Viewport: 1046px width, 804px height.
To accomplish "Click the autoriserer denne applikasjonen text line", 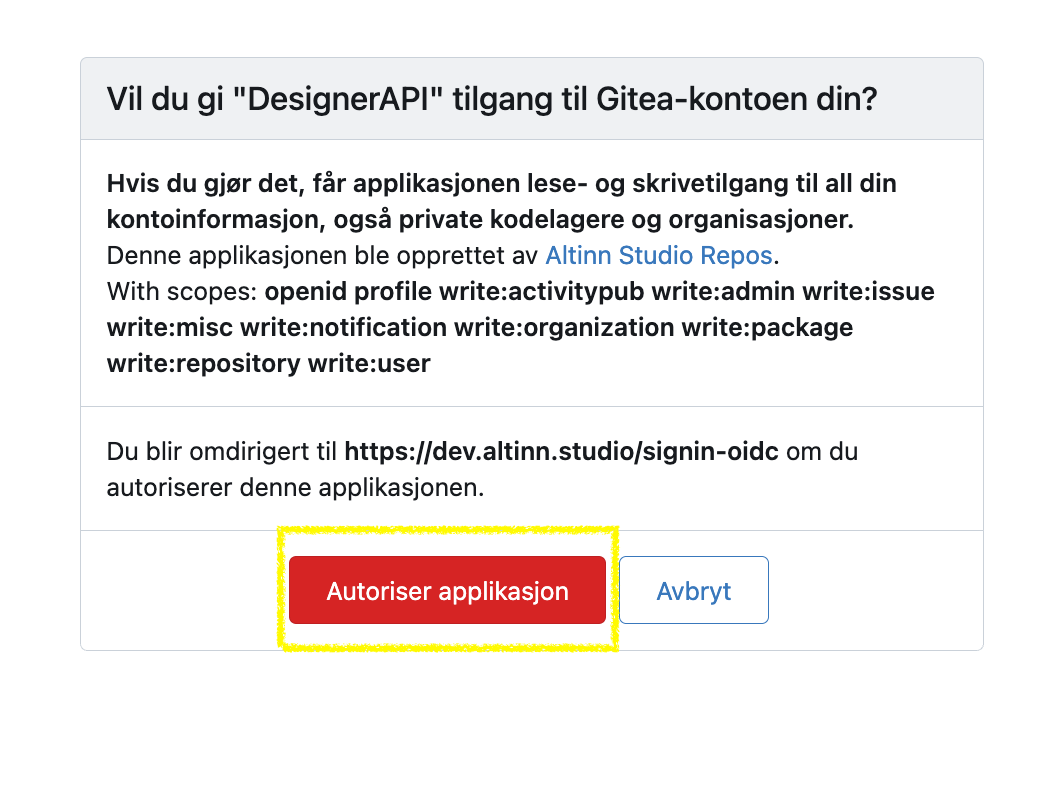I will tap(296, 488).
